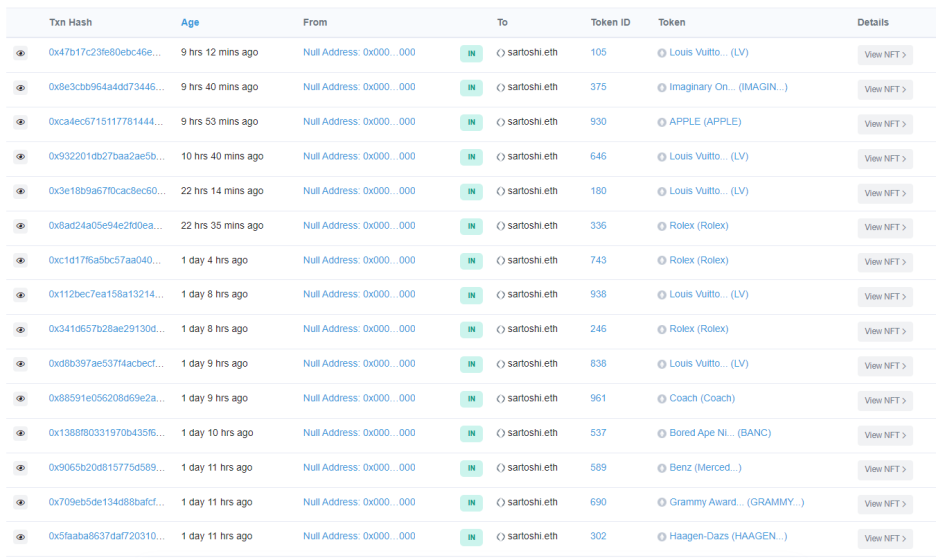Open transaction hash 0x3e18b9a67f0cac8ec60...
This screenshot has width=936, height=558.
click(x=107, y=190)
